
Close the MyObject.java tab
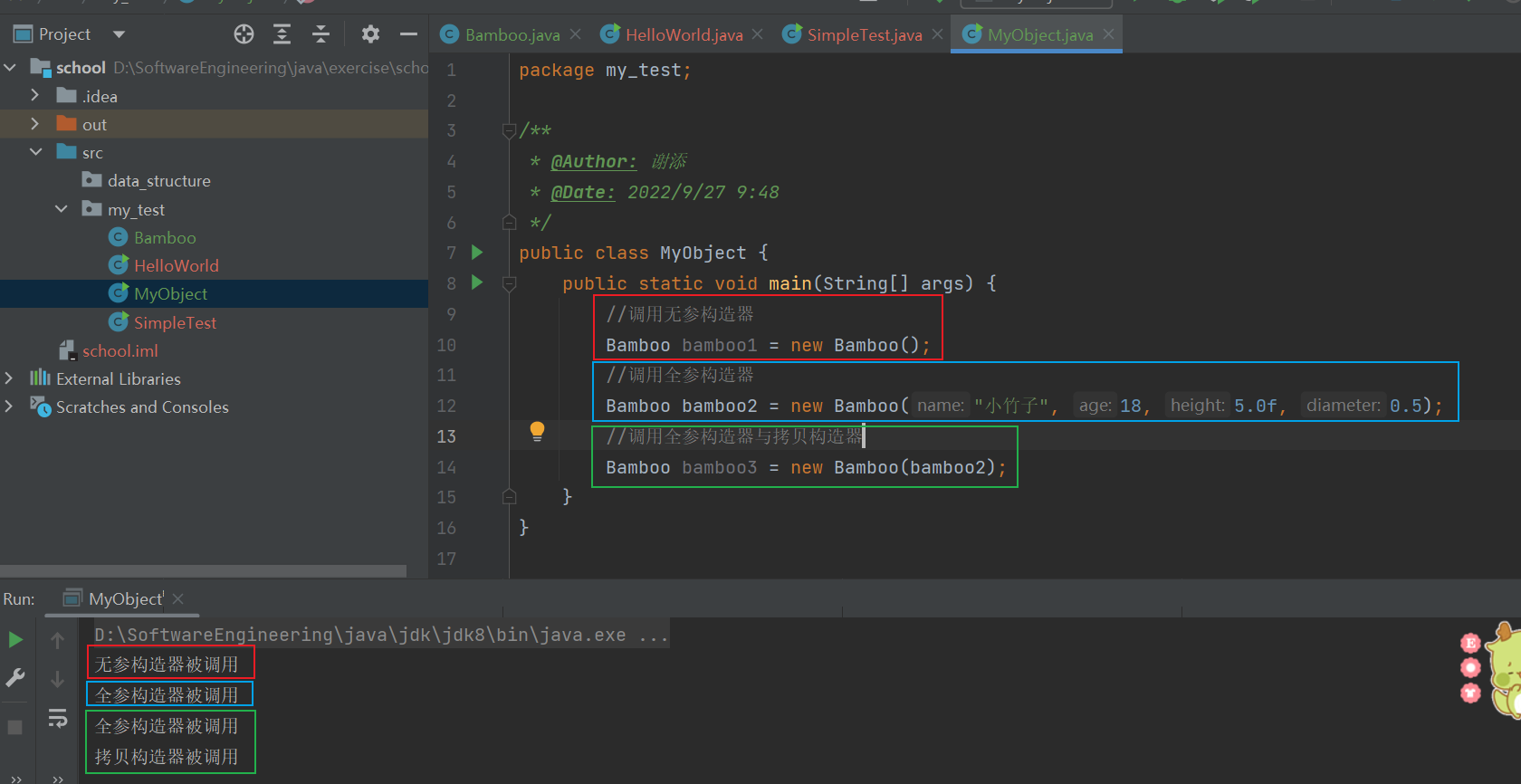pos(1109,34)
